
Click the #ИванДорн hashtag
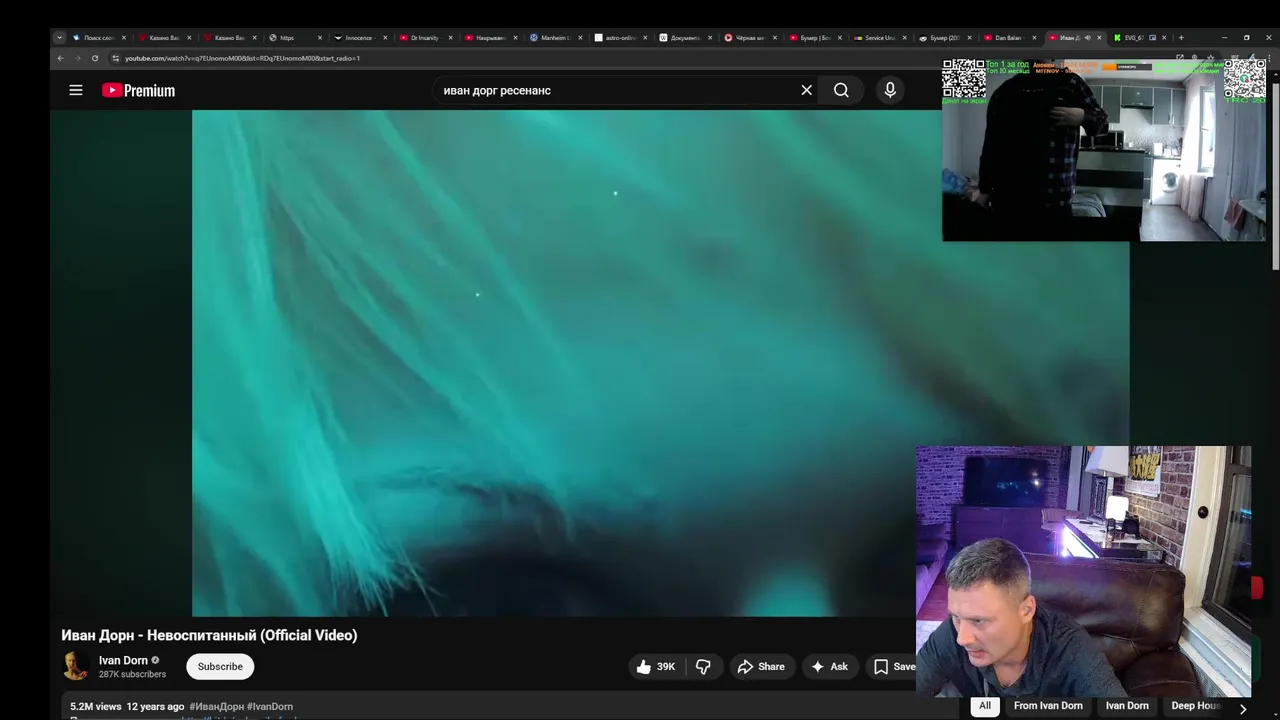tap(216, 707)
